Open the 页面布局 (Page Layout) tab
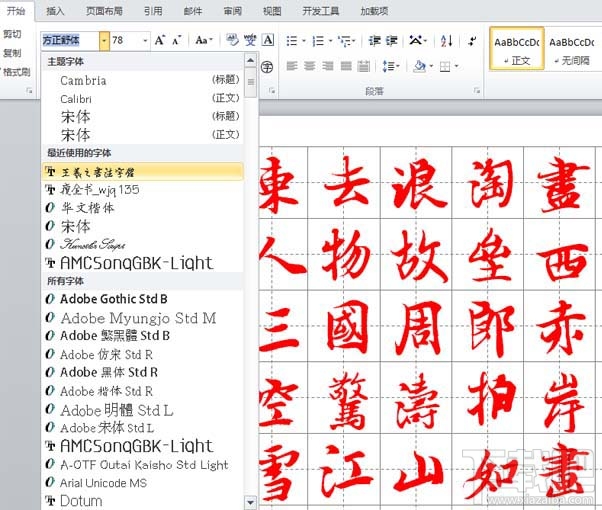 click(104, 11)
